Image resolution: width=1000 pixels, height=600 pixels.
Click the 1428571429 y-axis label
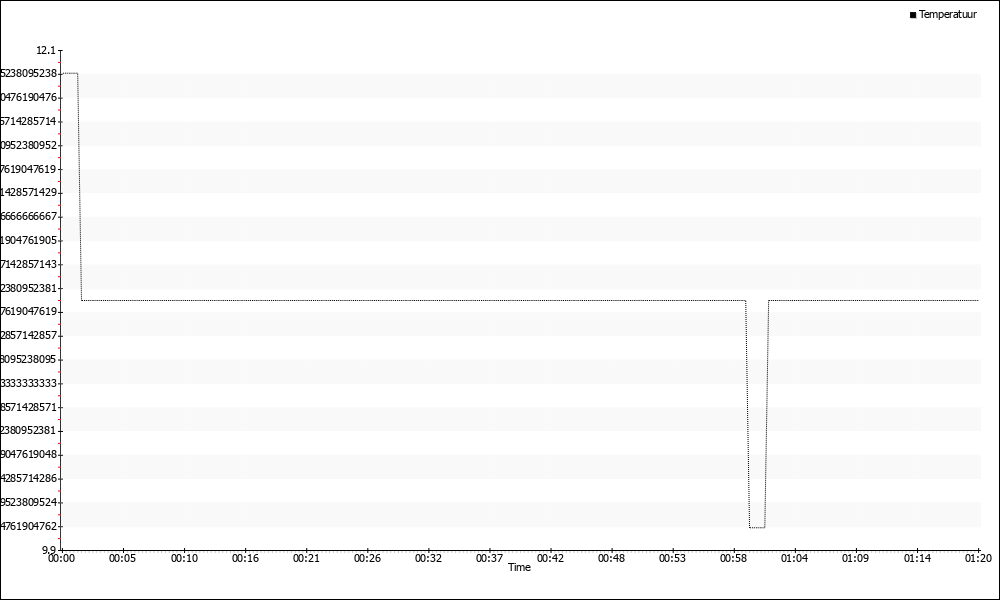(29, 193)
